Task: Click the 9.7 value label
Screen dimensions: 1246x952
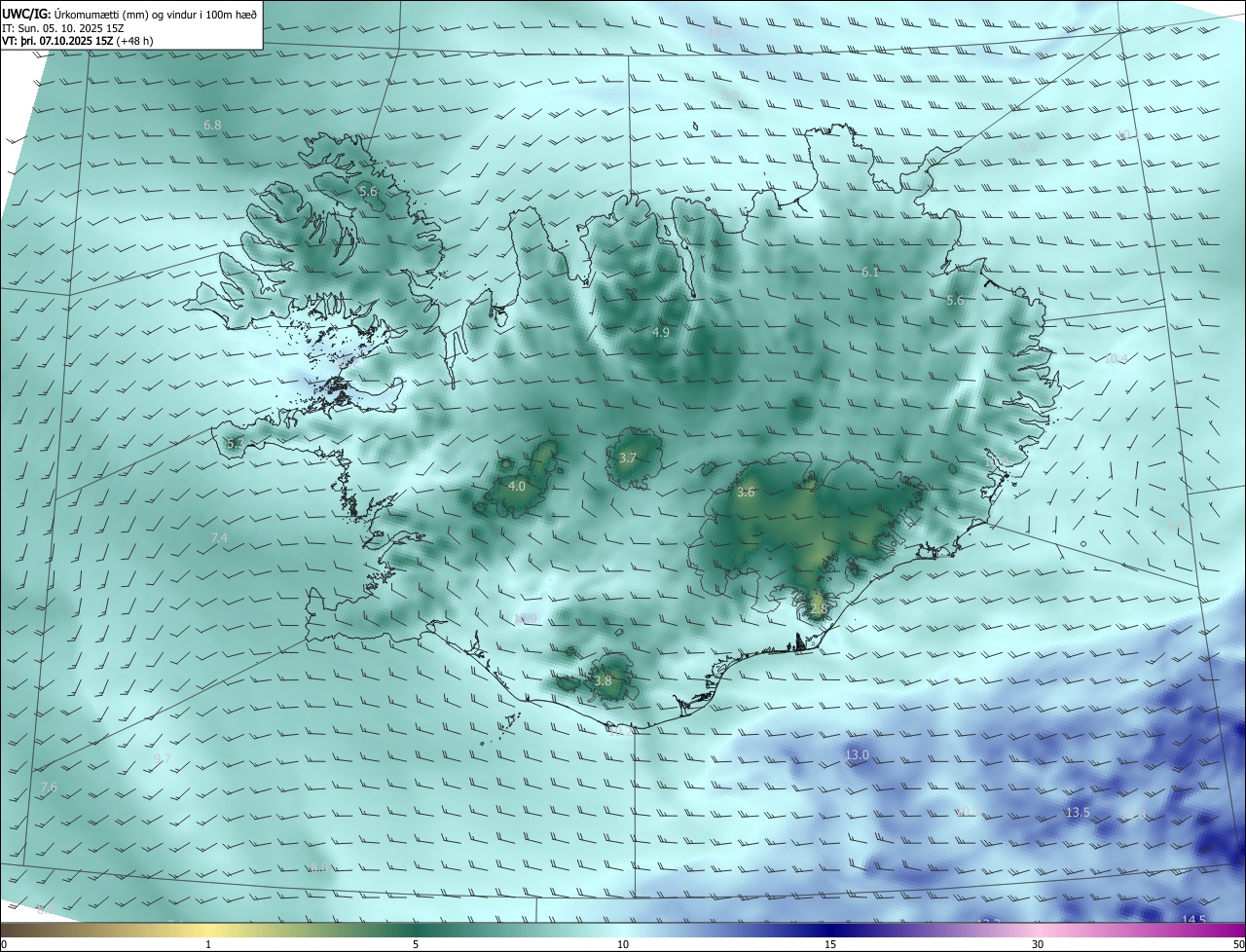Action: pyautogui.click(x=163, y=758)
